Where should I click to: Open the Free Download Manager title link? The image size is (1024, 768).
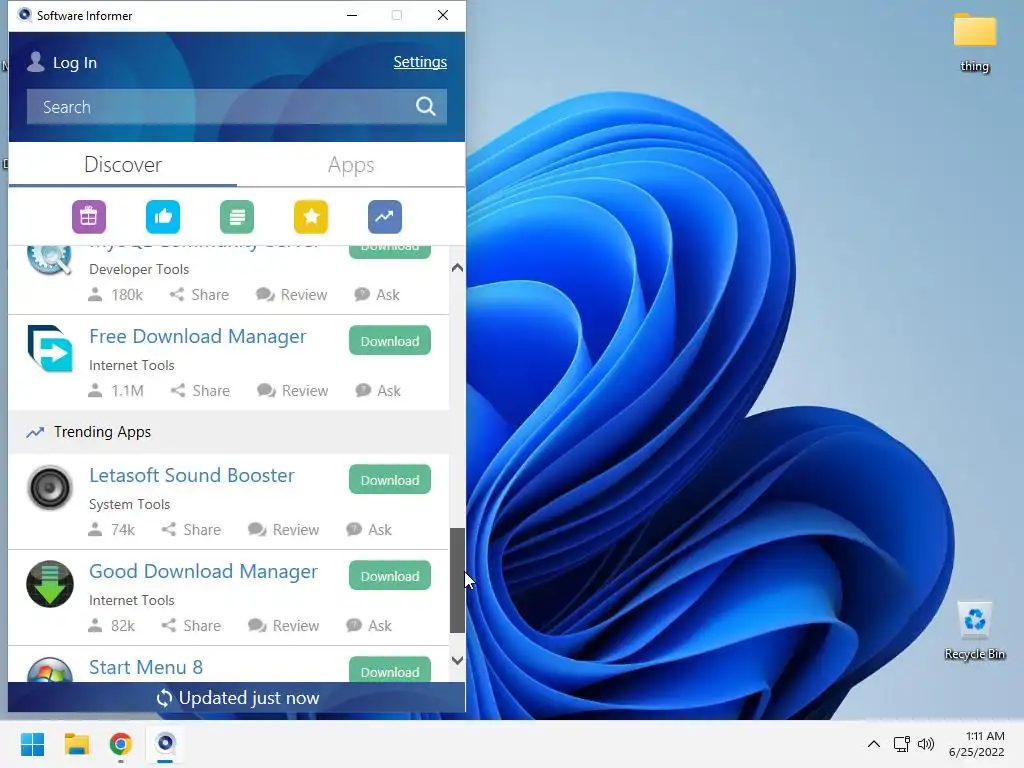(x=197, y=337)
